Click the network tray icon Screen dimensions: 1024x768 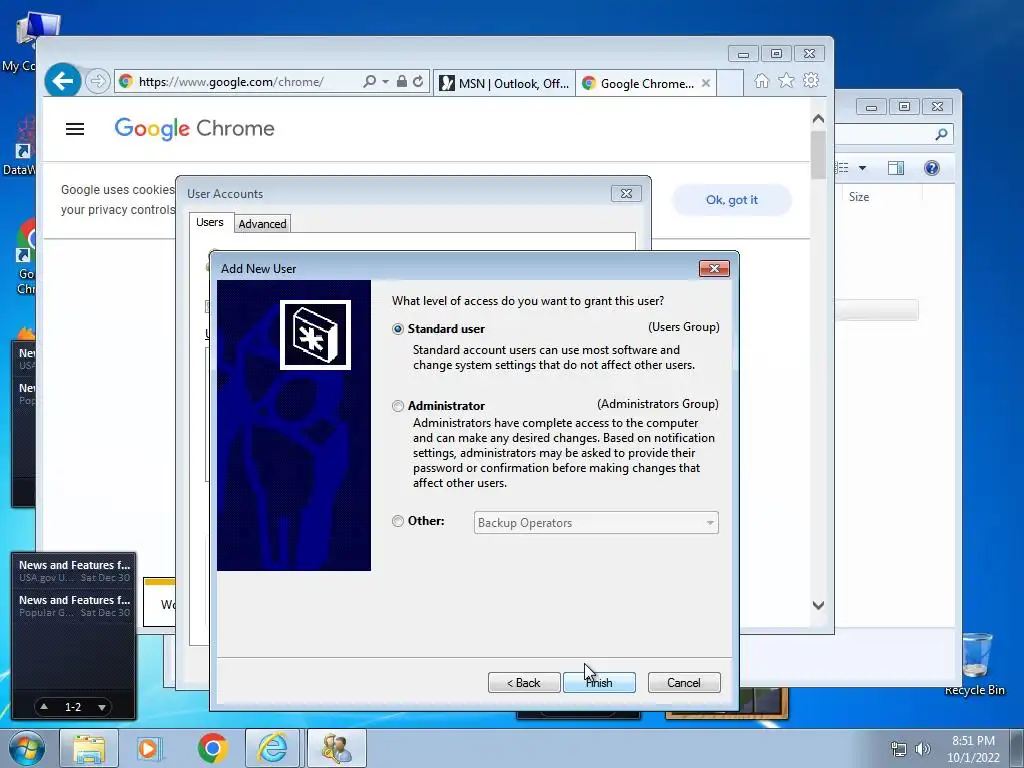(899, 749)
